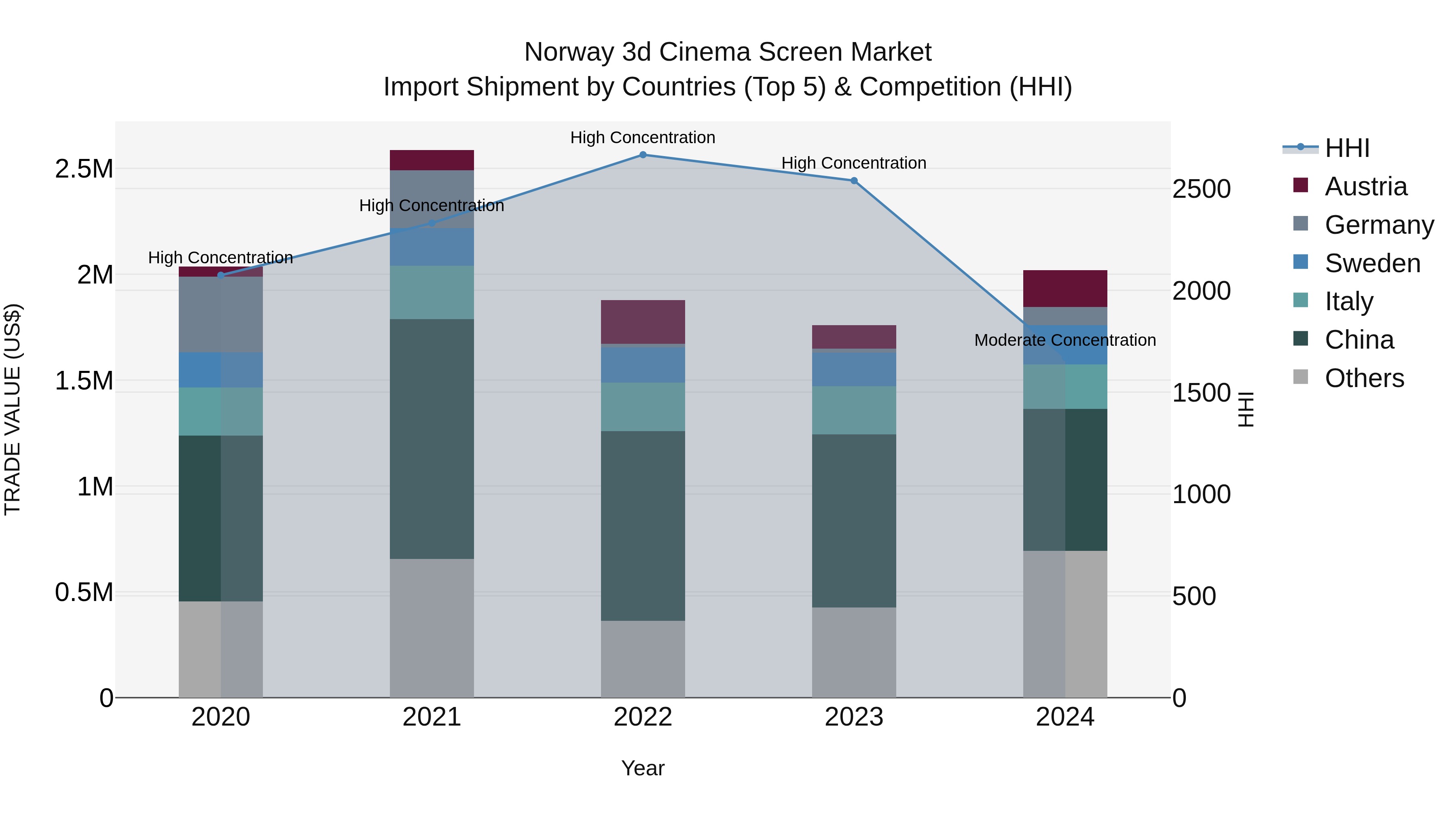Click the 'Moderate Concentration' annotation
This screenshot has width=1456, height=819.
coord(1065,340)
